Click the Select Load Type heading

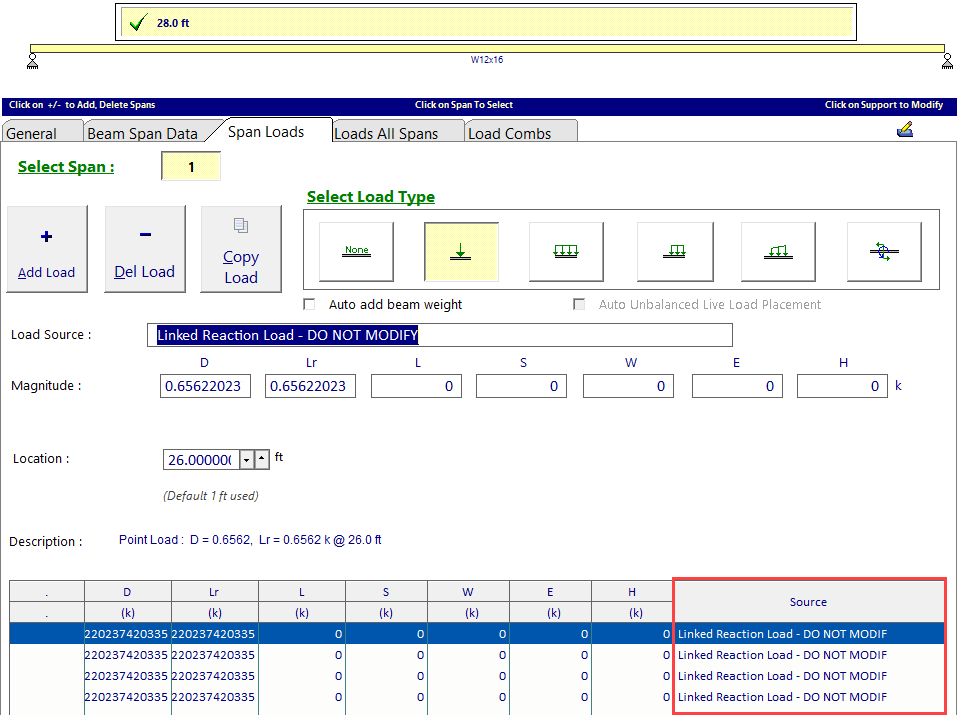tap(371, 197)
